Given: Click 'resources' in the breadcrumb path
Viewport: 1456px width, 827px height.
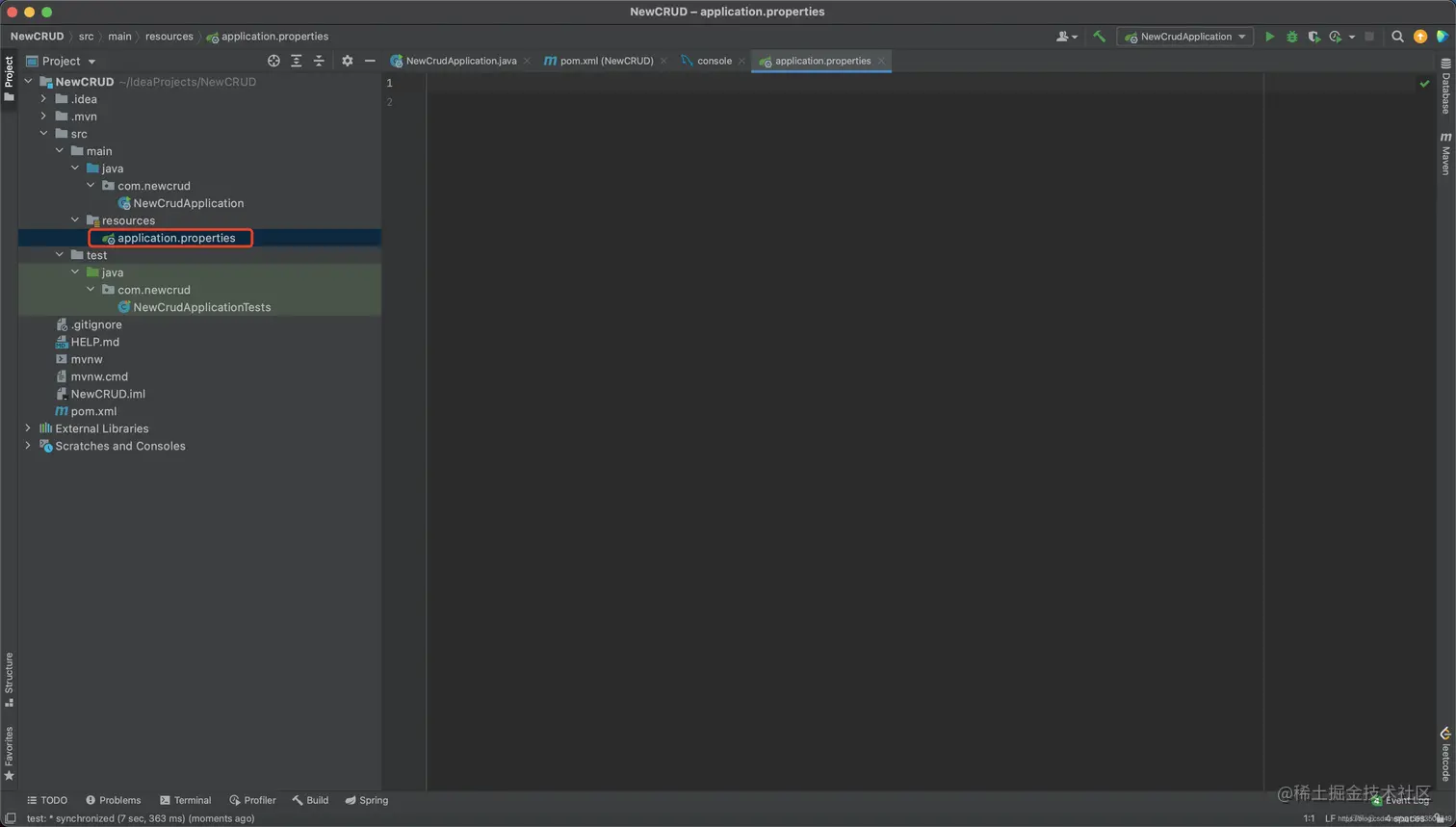Looking at the screenshot, I should [x=169, y=37].
